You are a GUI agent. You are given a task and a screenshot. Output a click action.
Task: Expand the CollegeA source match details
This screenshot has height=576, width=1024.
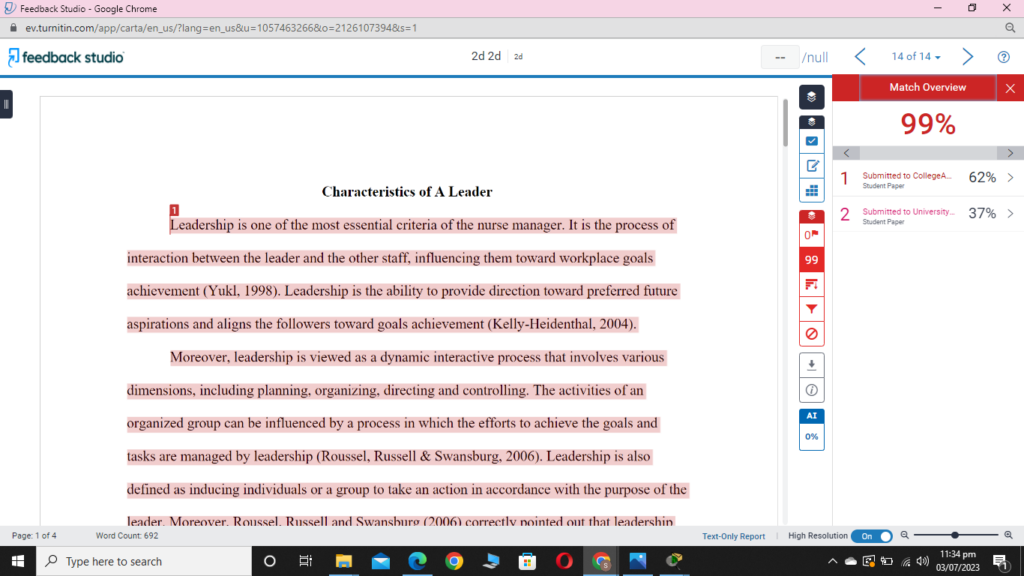pyautogui.click(x=1012, y=177)
